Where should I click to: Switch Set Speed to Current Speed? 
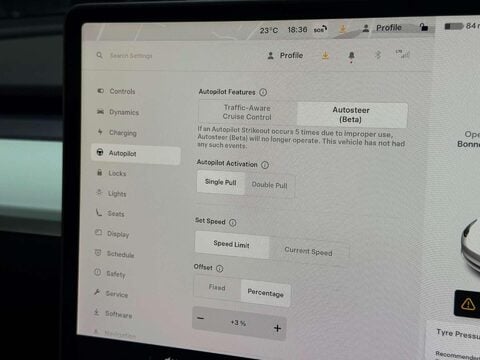[308, 251]
